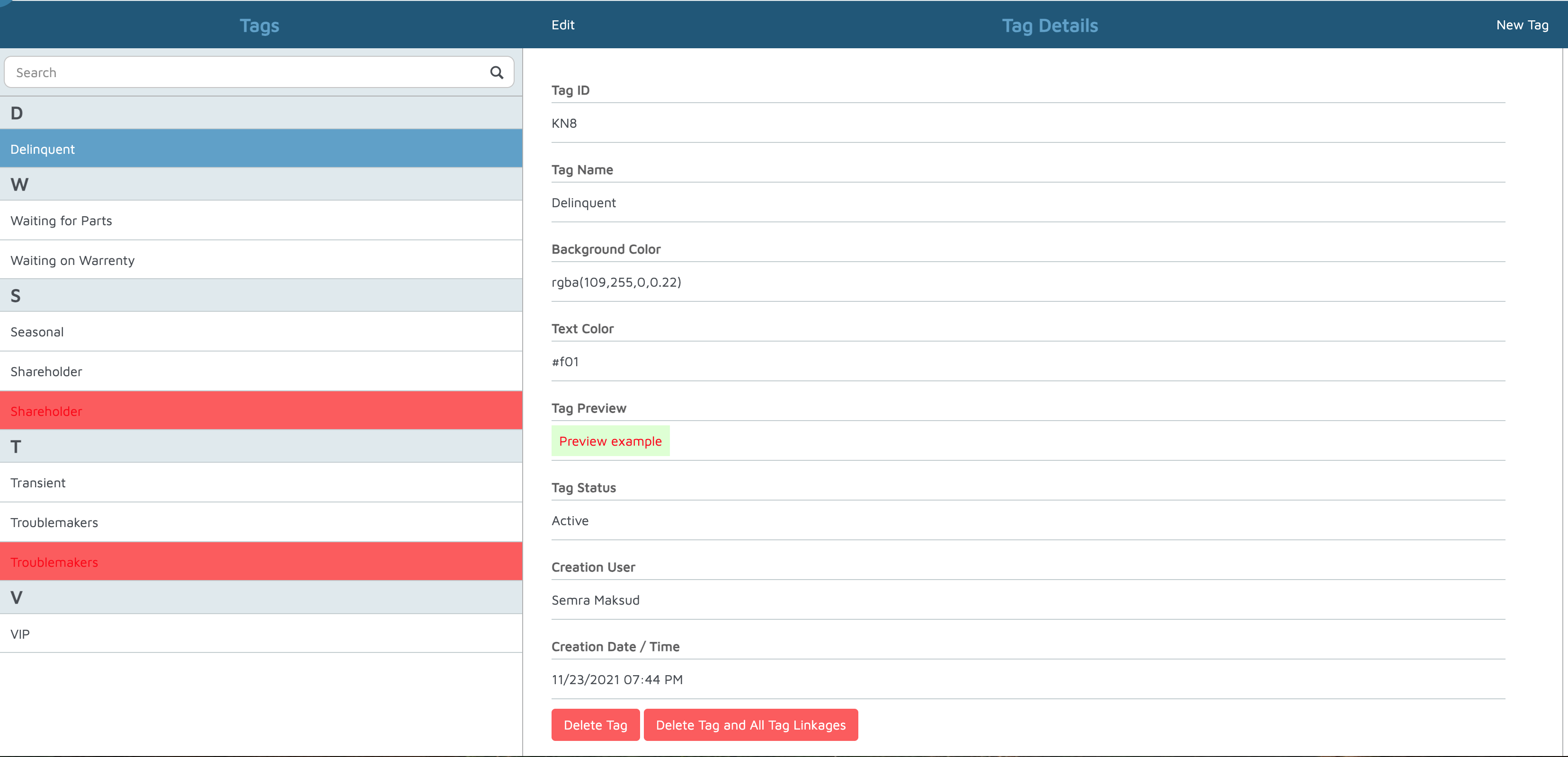Select red-highlighted Troublemakers tag
Viewport: 1568px width, 757px height.
260,562
